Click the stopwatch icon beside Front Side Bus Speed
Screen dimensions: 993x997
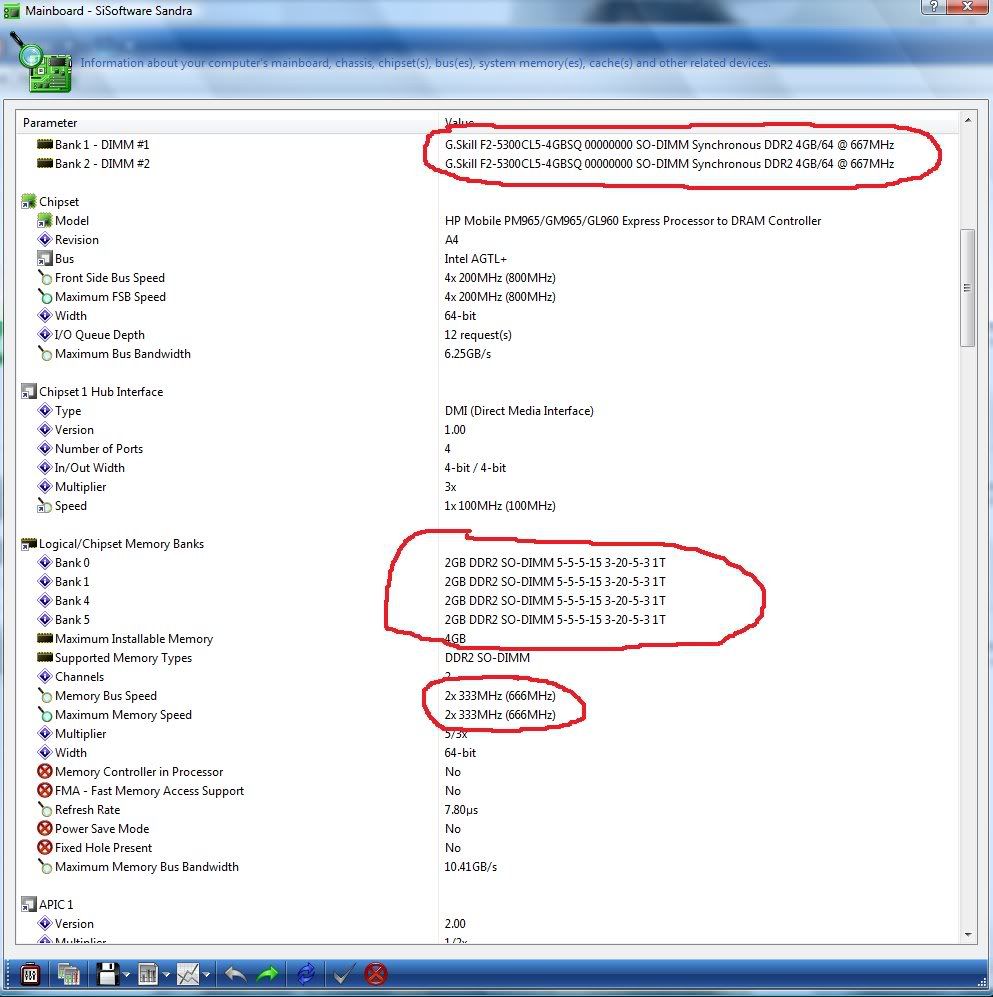[45, 278]
